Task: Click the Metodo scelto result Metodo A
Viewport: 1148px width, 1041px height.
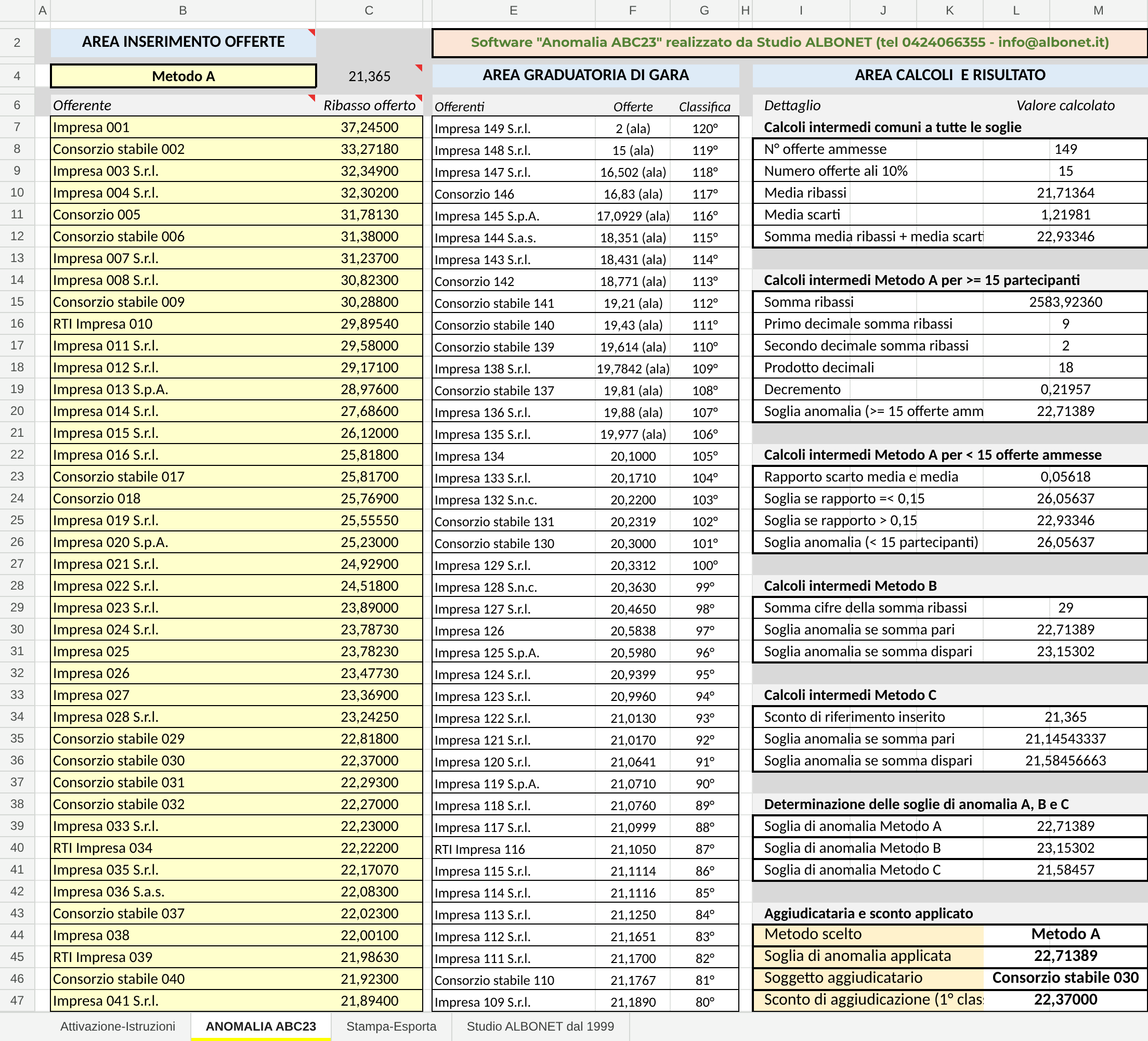Action: coord(1065,934)
